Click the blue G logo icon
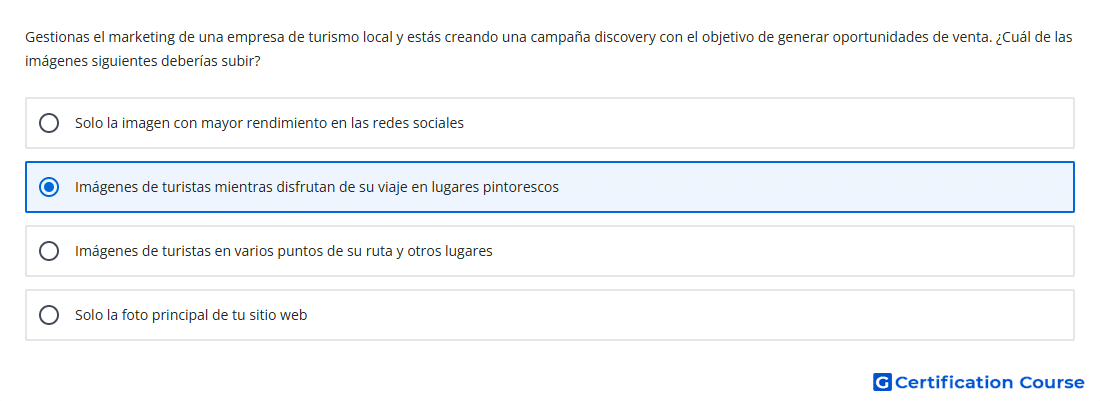The image size is (1100, 401). pyautogui.click(x=882, y=382)
